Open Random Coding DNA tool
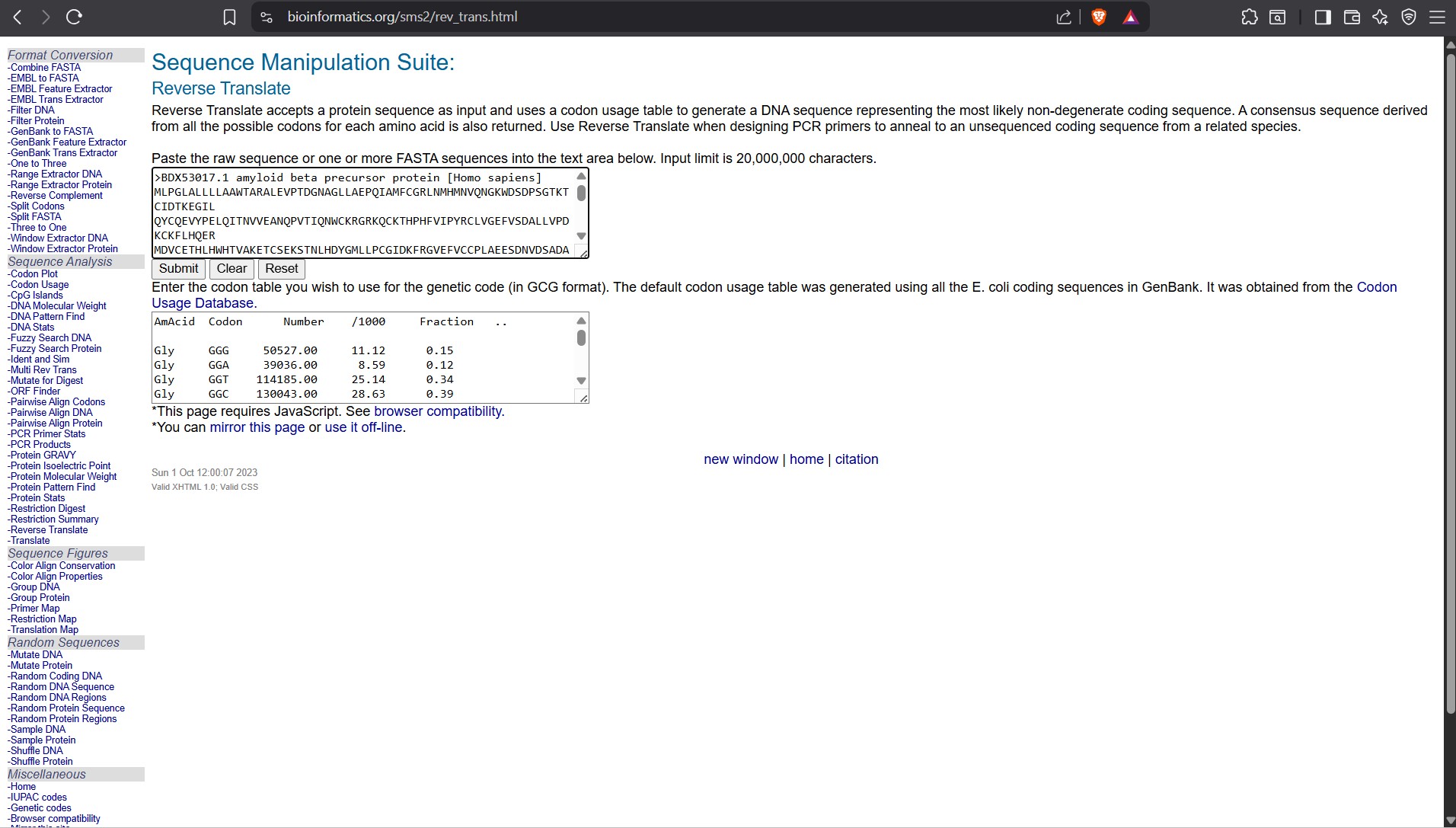Screen dimensions: 1456x828 click(x=56, y=676)
